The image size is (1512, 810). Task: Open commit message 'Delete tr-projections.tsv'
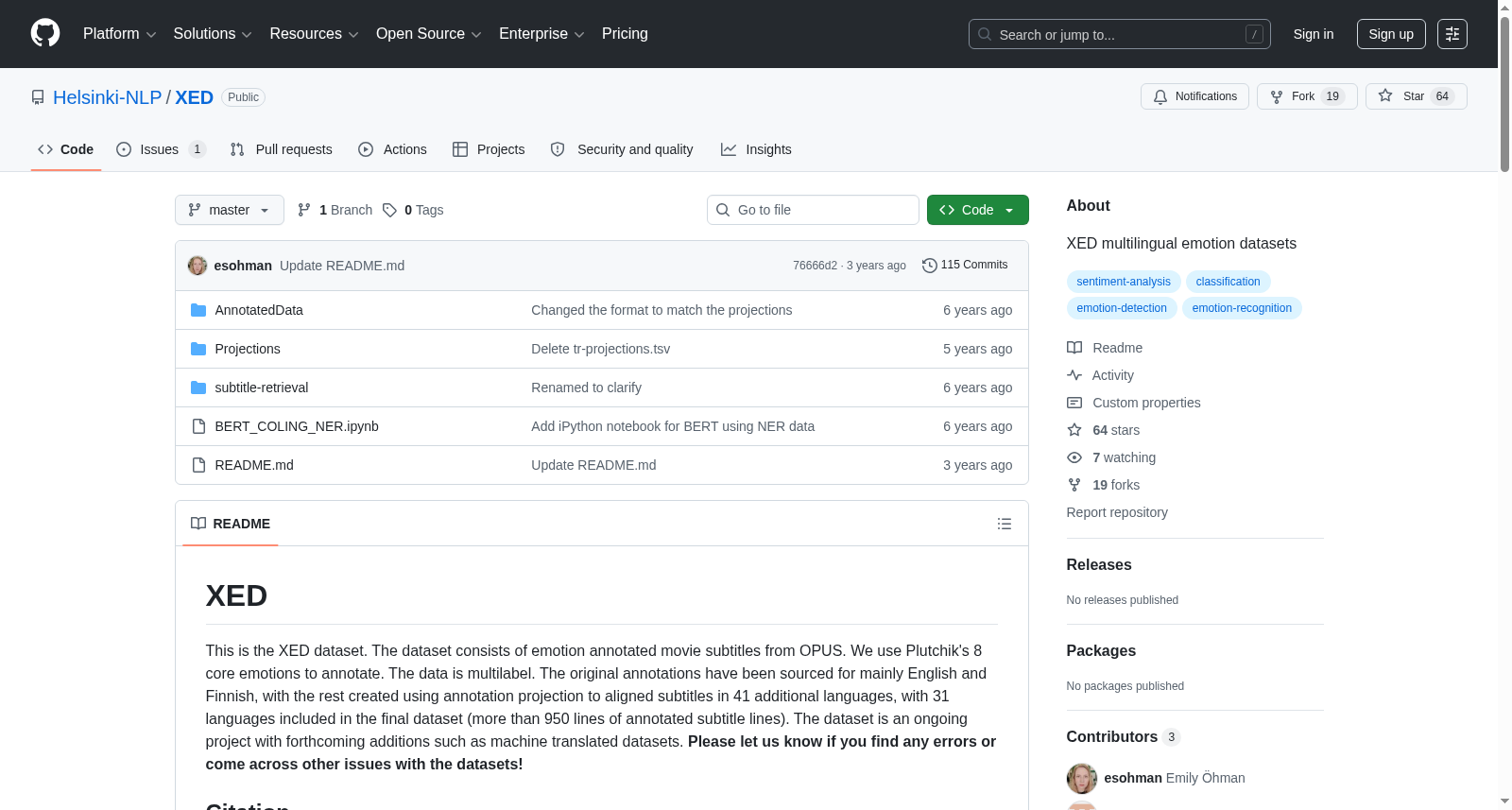[601, 349]
